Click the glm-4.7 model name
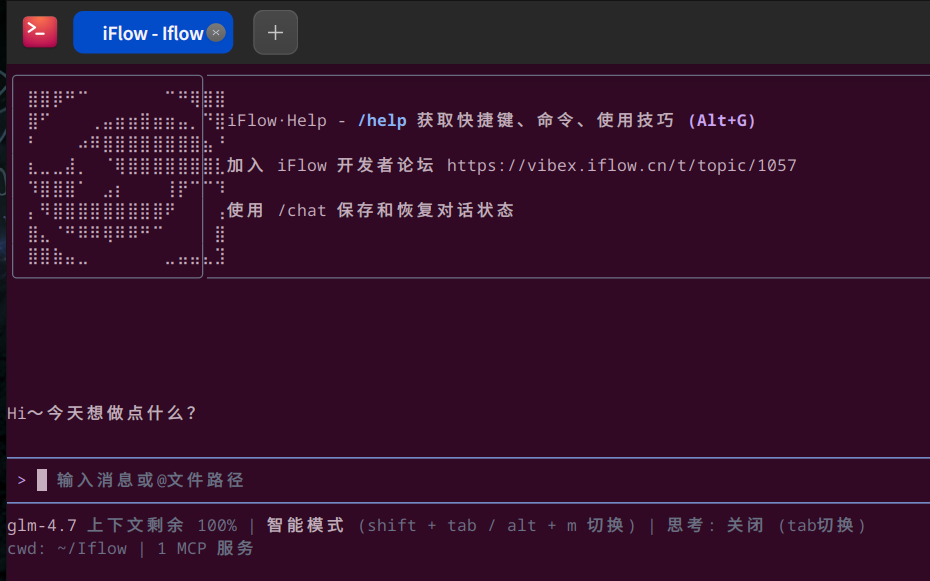Viewport: 930px width, 581px height. [42, 525]
